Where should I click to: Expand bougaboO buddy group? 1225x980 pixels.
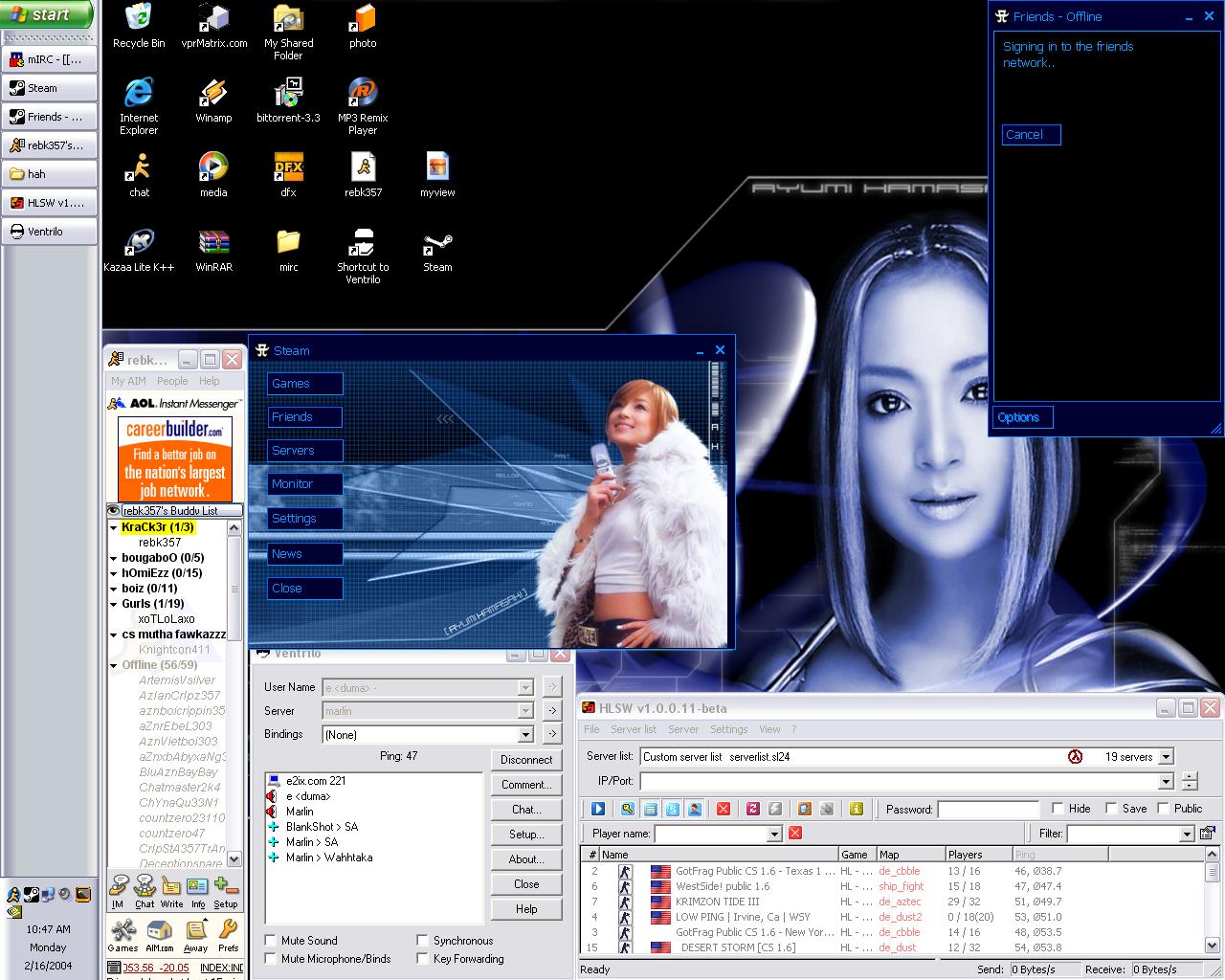tap(114, 558)
